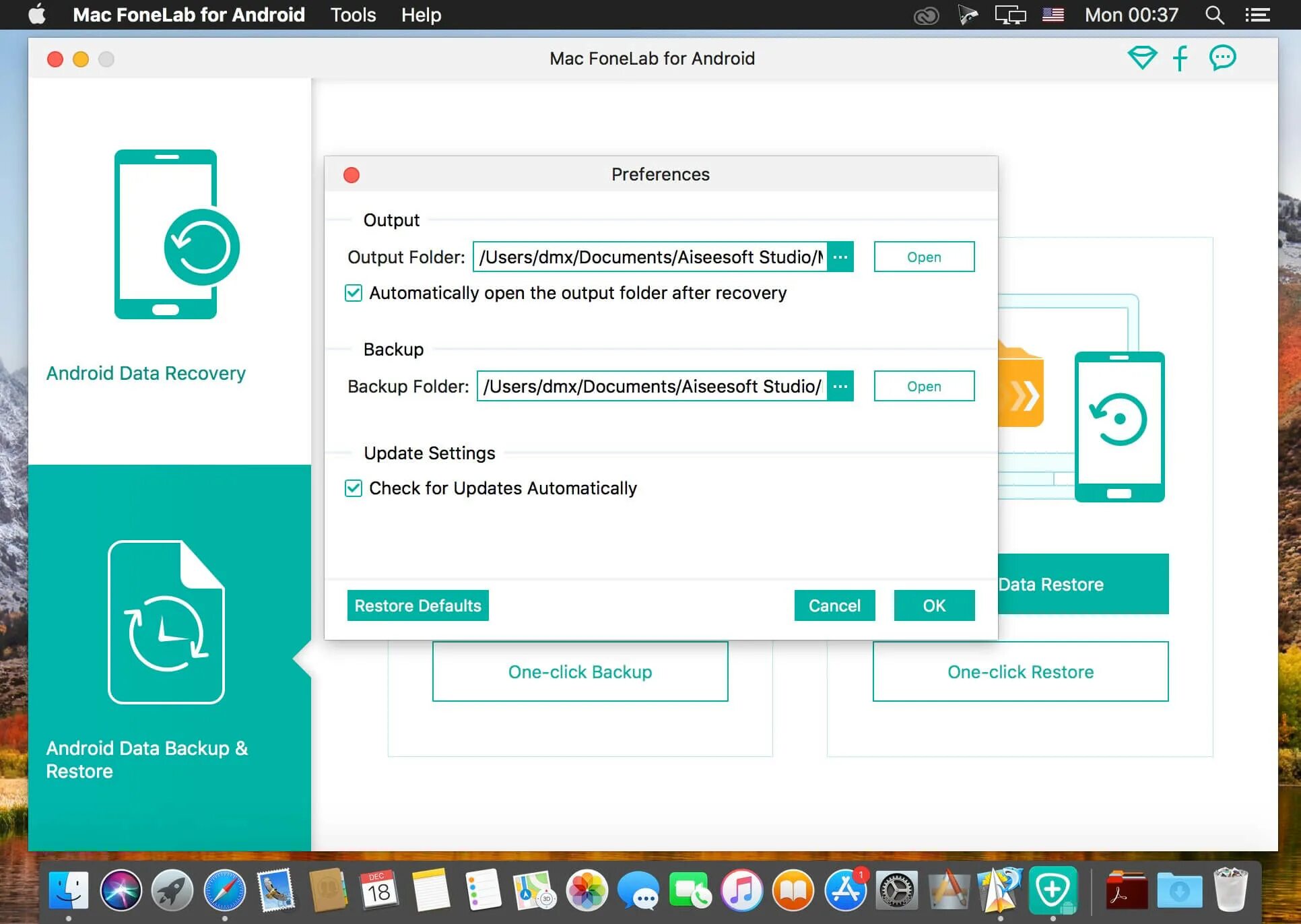Click the chat feedback bubble icon
The image size is (1301, 924).
(x=1222, y=58)
